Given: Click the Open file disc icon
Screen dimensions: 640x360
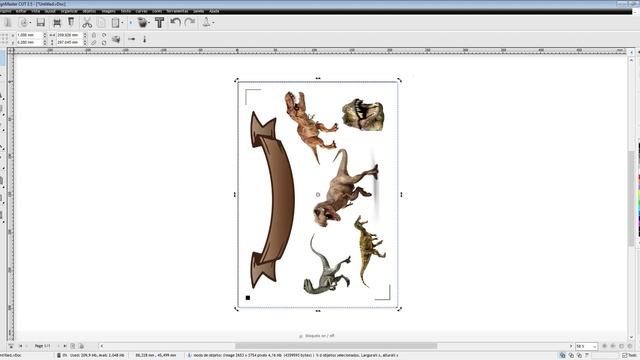Looking at the screenshot, I should 24,22.
